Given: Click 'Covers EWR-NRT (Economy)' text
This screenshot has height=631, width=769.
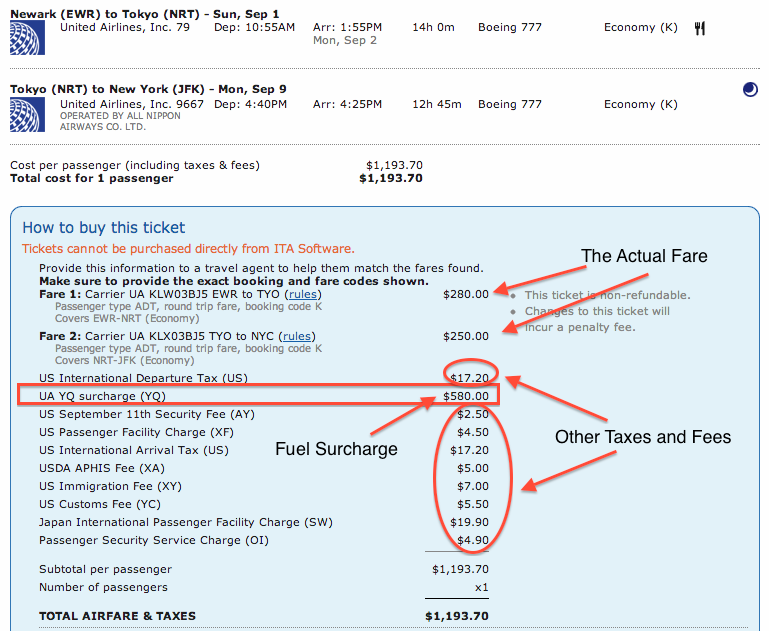Looking at the screenshot, I should click(127, 319).
